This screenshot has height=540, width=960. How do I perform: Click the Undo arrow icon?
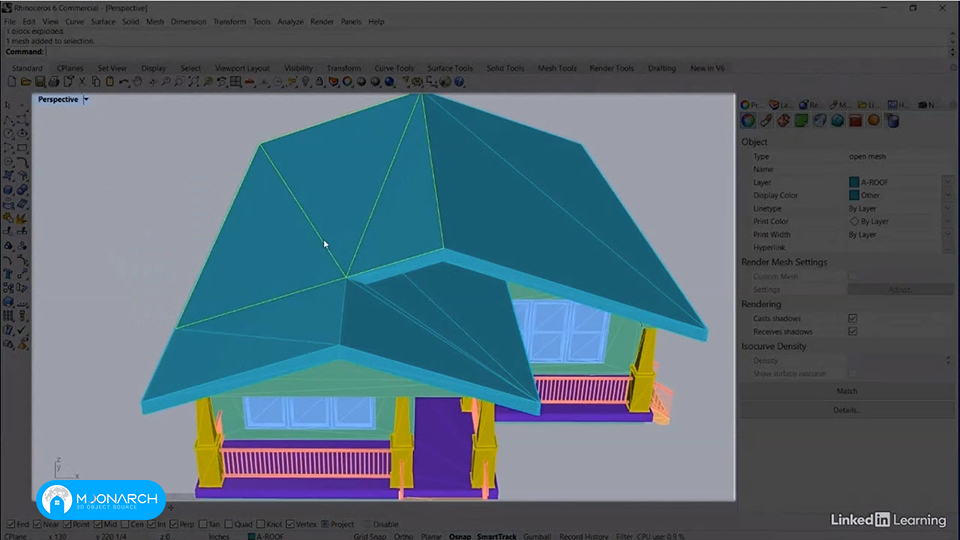coord(124,81)
